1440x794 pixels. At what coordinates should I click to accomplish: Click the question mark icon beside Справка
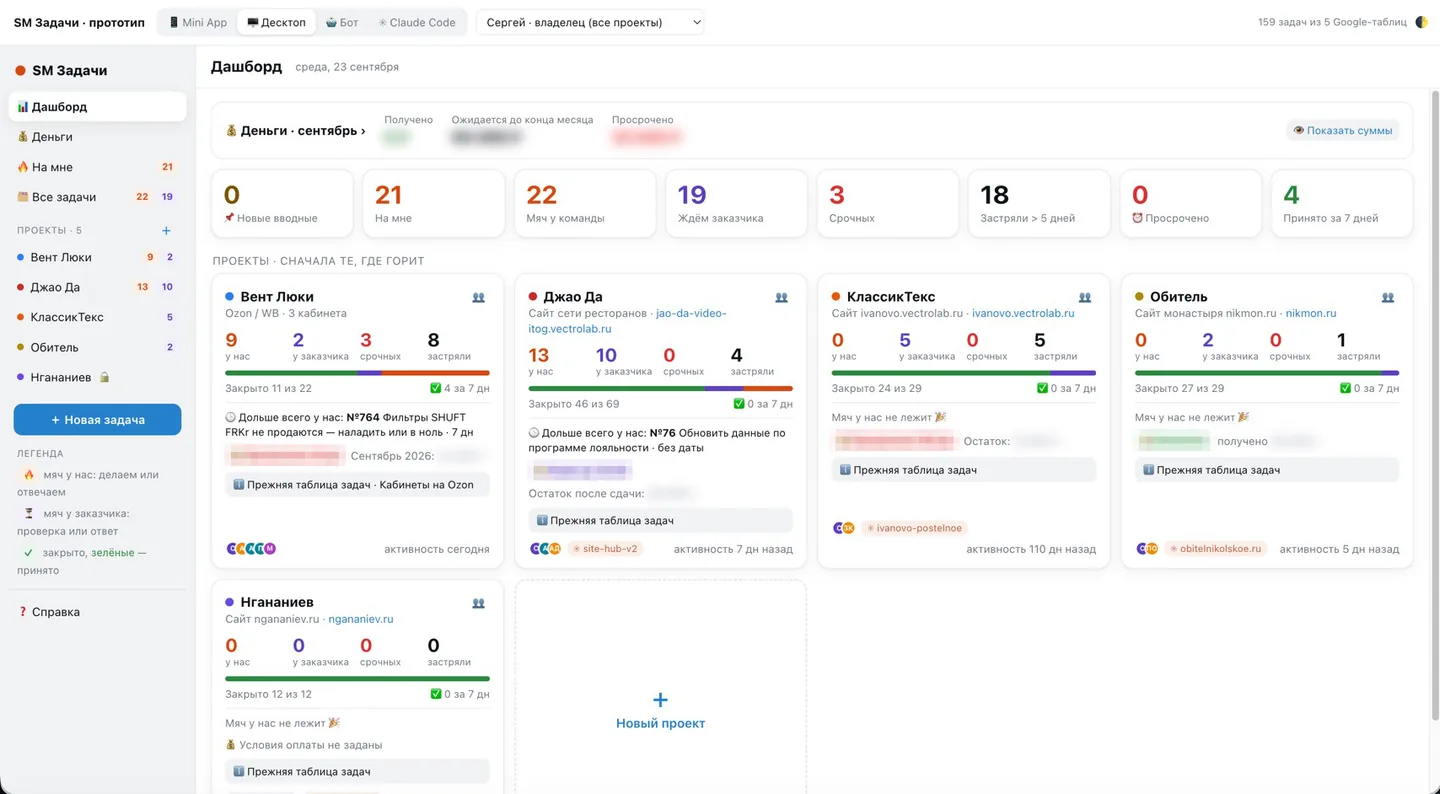[x=22, y=612]
